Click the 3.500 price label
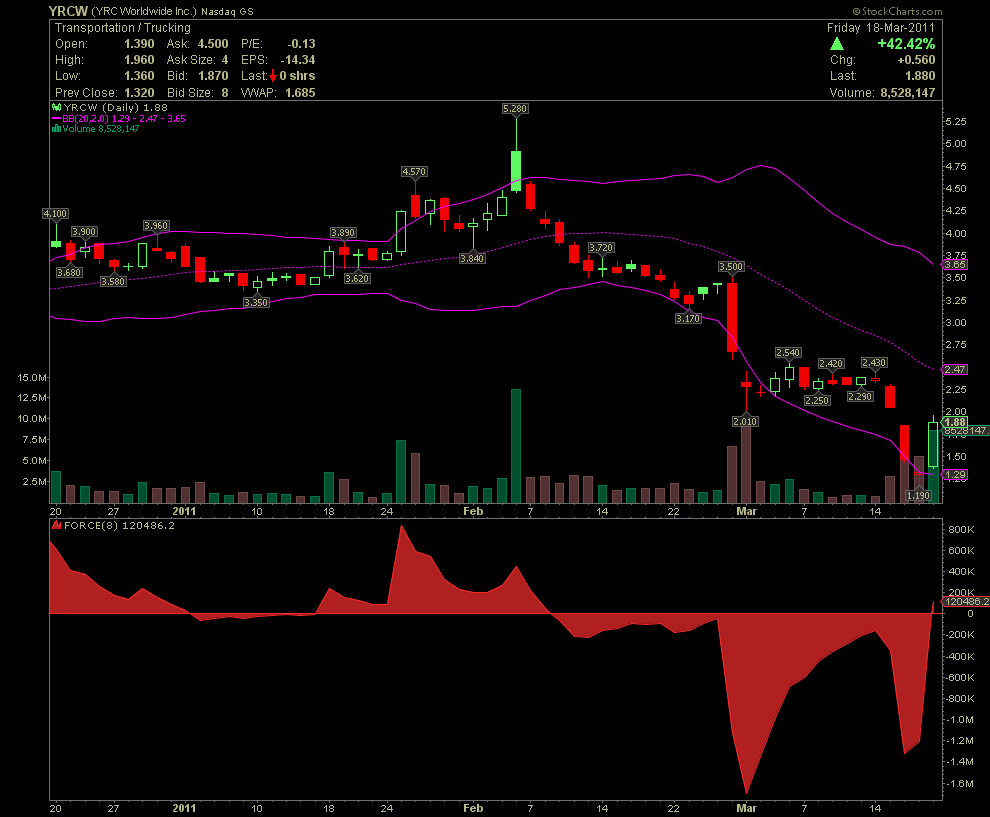Screen dimensions: 990x817 (731, 267)
